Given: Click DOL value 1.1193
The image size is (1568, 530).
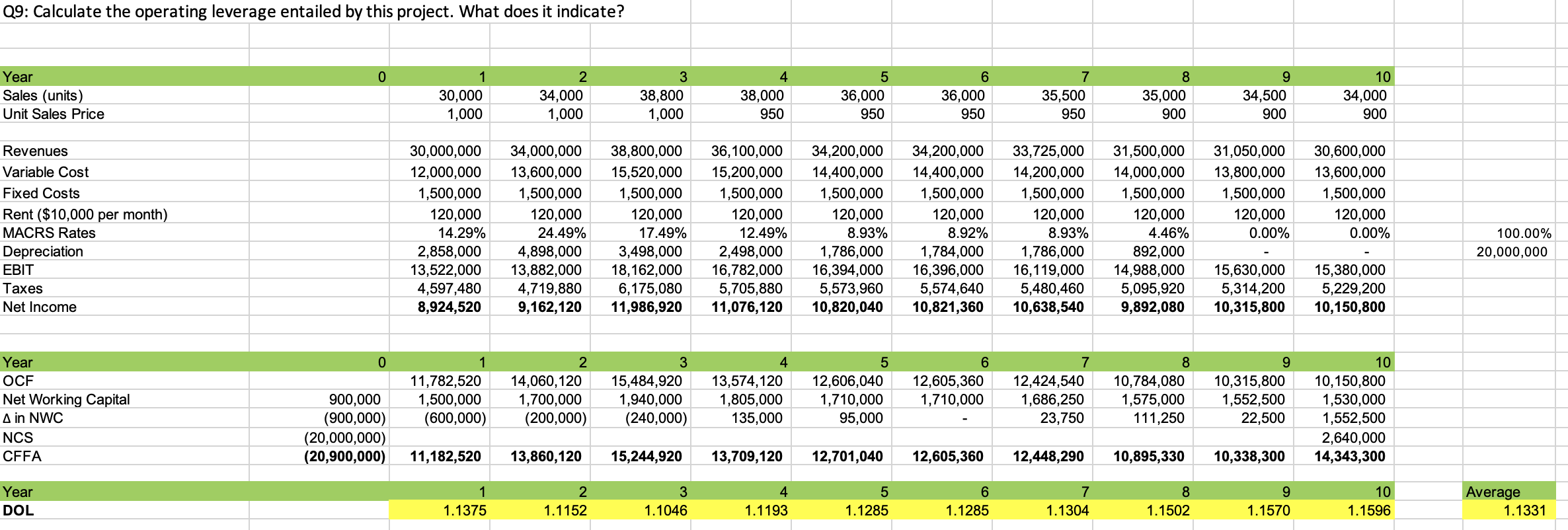Looking at the screenshot, I should tap(741, 510).
